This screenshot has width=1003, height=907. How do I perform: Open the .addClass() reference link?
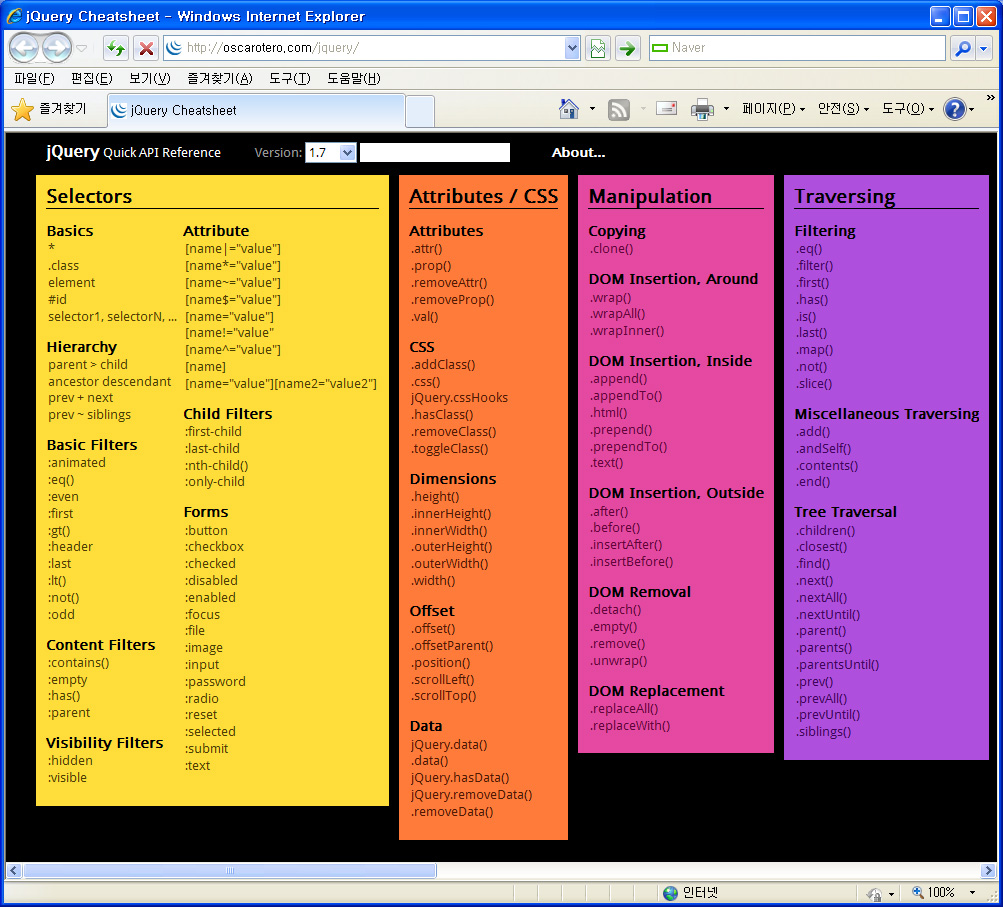pyautogui.click(x=442, y=365)
